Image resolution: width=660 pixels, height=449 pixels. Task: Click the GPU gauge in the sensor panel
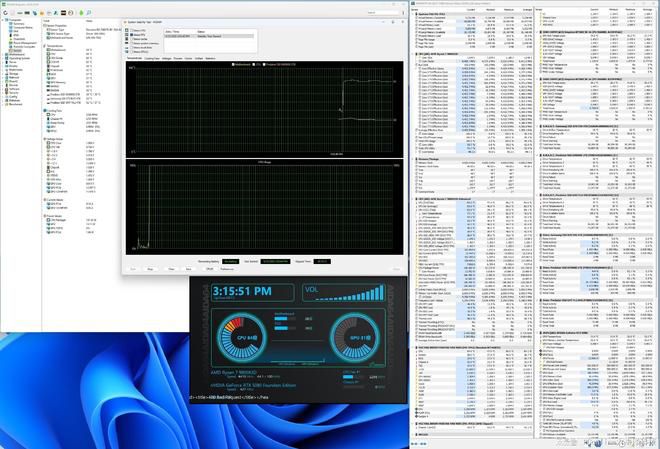(354, 337)
